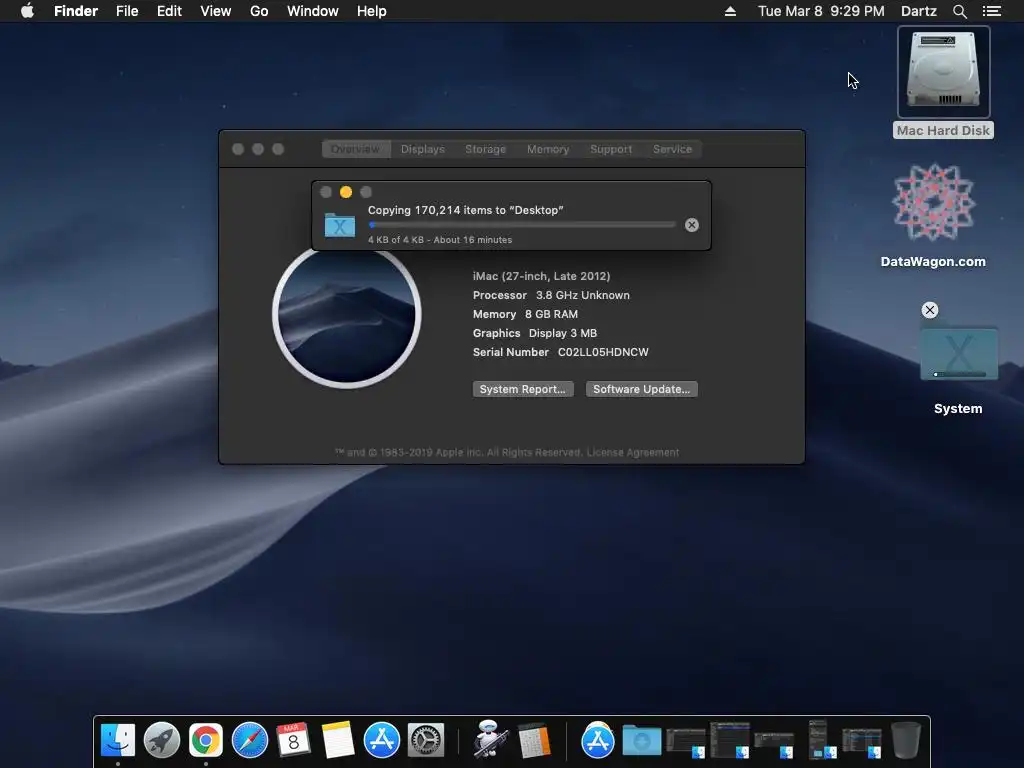
Task: Click the blue folder icon in copy dialog
Action: tap(340, 225)
